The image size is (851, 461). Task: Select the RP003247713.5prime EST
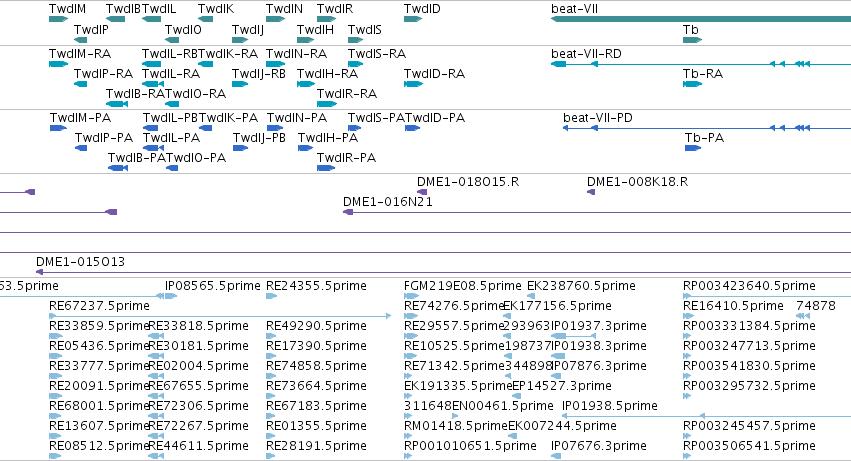point(687,356)
